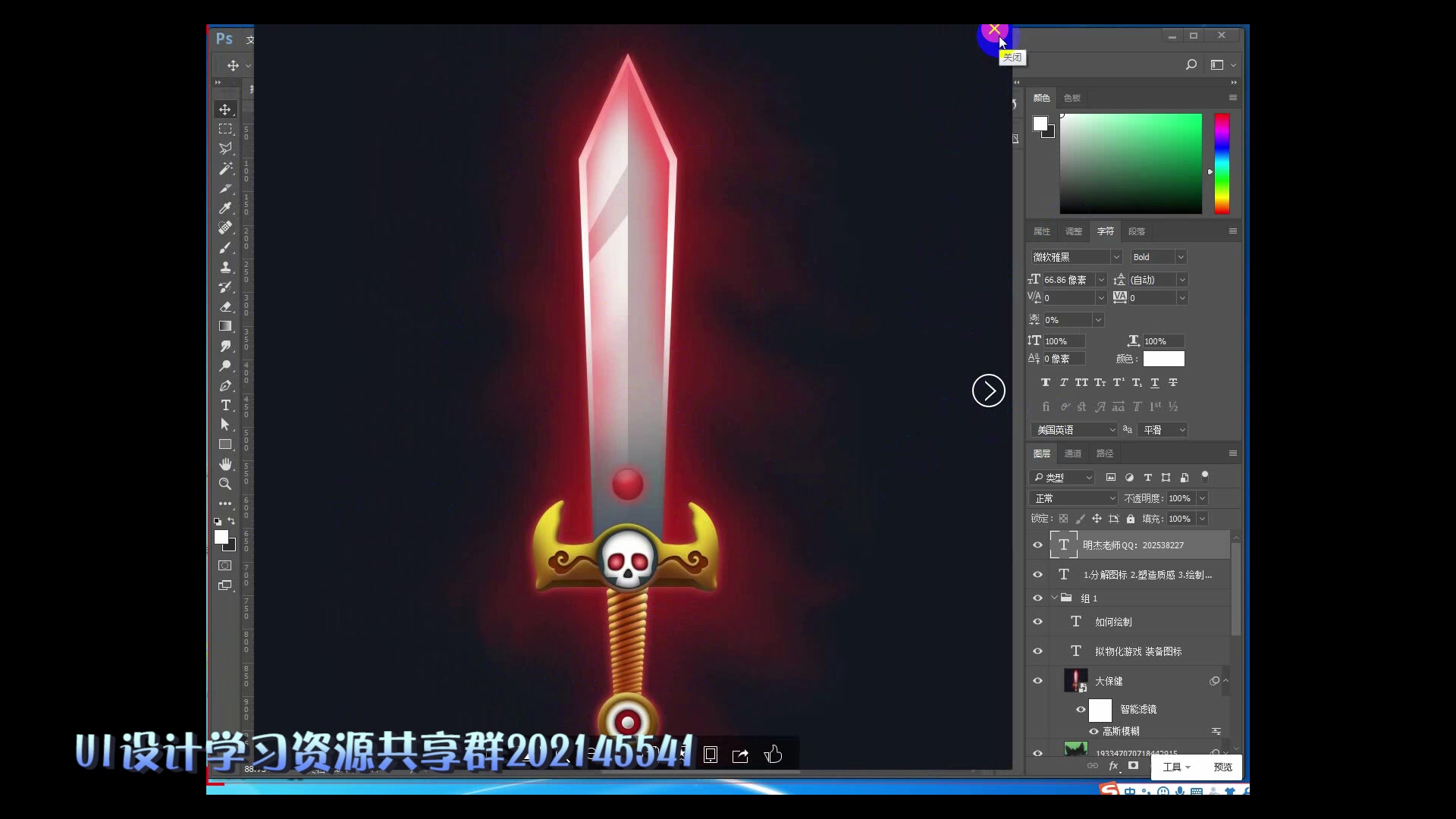The width and height of the screenshot is (1456, 819).
Task: Switch to the 通道 channels tab
Action: tap(1072, 453)
